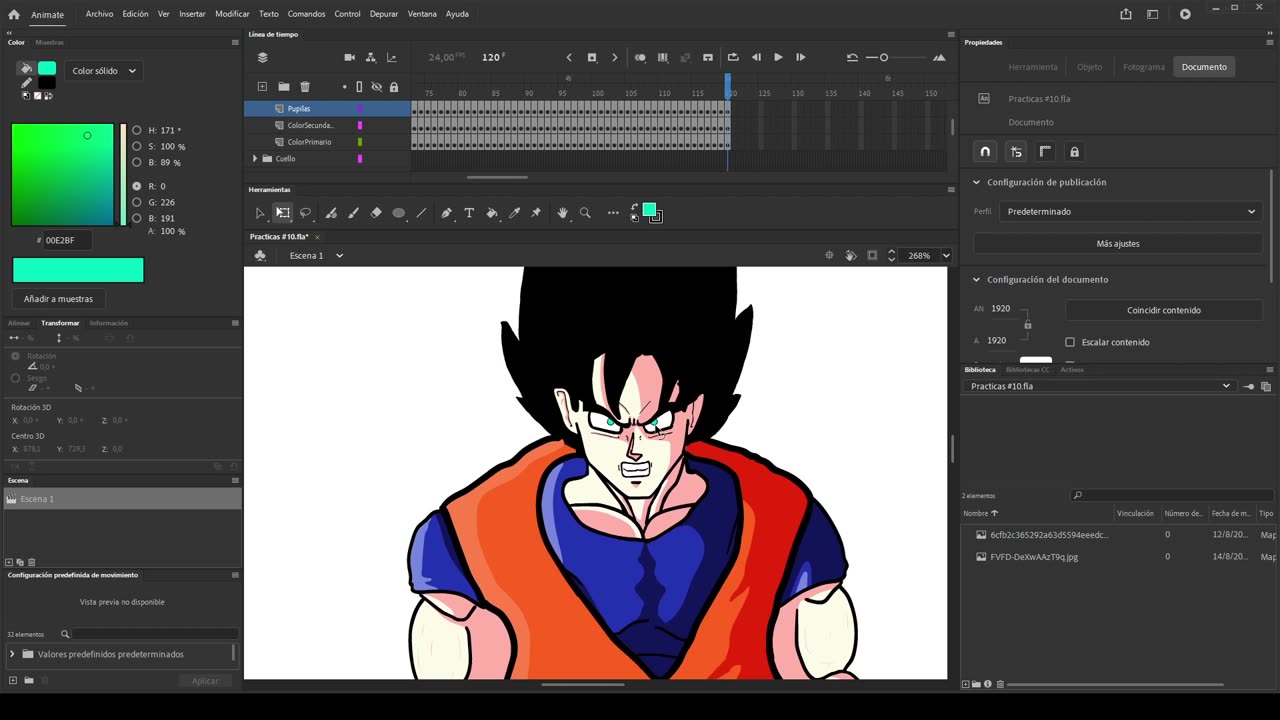Click the Más ajustes button
1280x720 pixels.
[1117, 243]
